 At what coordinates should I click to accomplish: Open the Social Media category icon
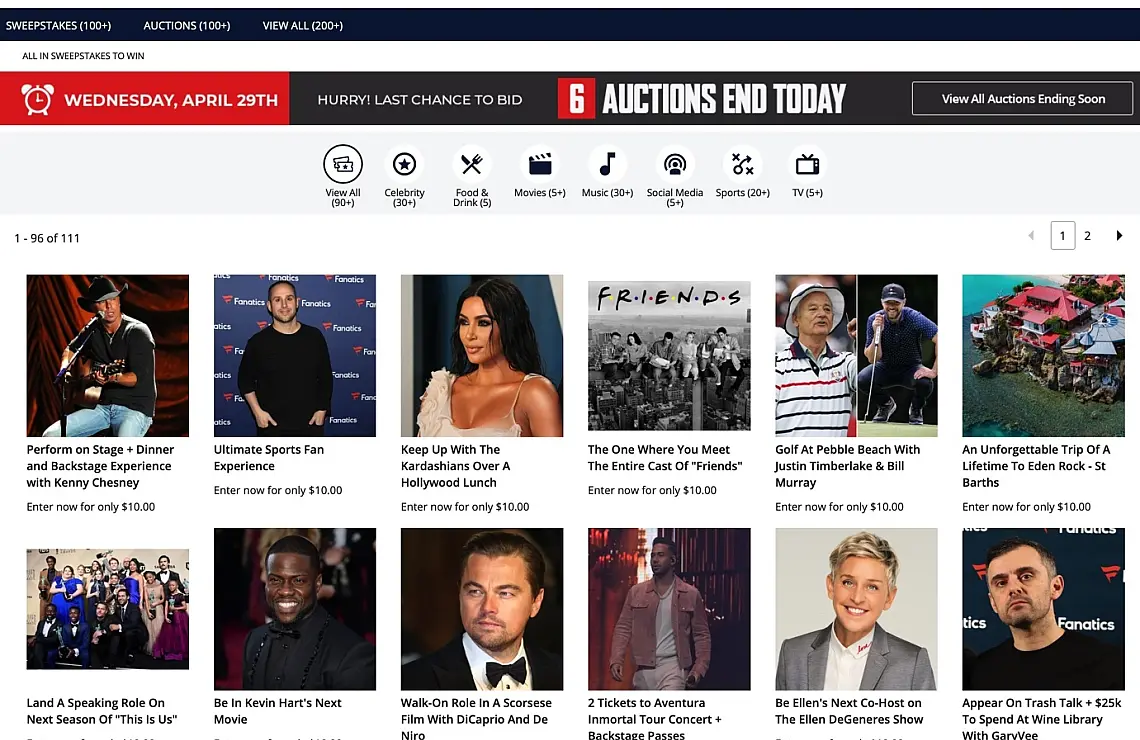click(675, 164)
